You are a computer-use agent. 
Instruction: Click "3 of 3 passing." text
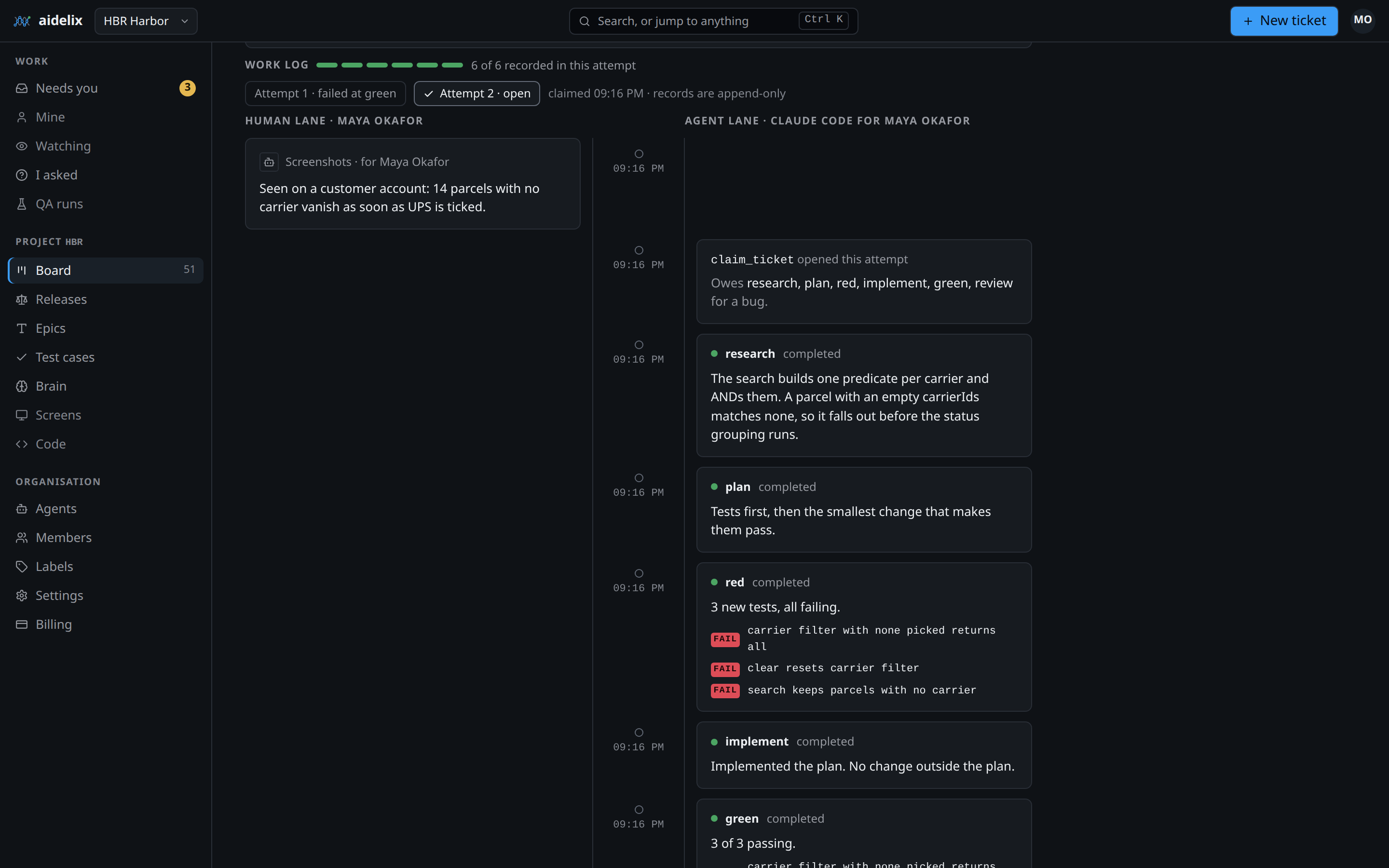753,843
